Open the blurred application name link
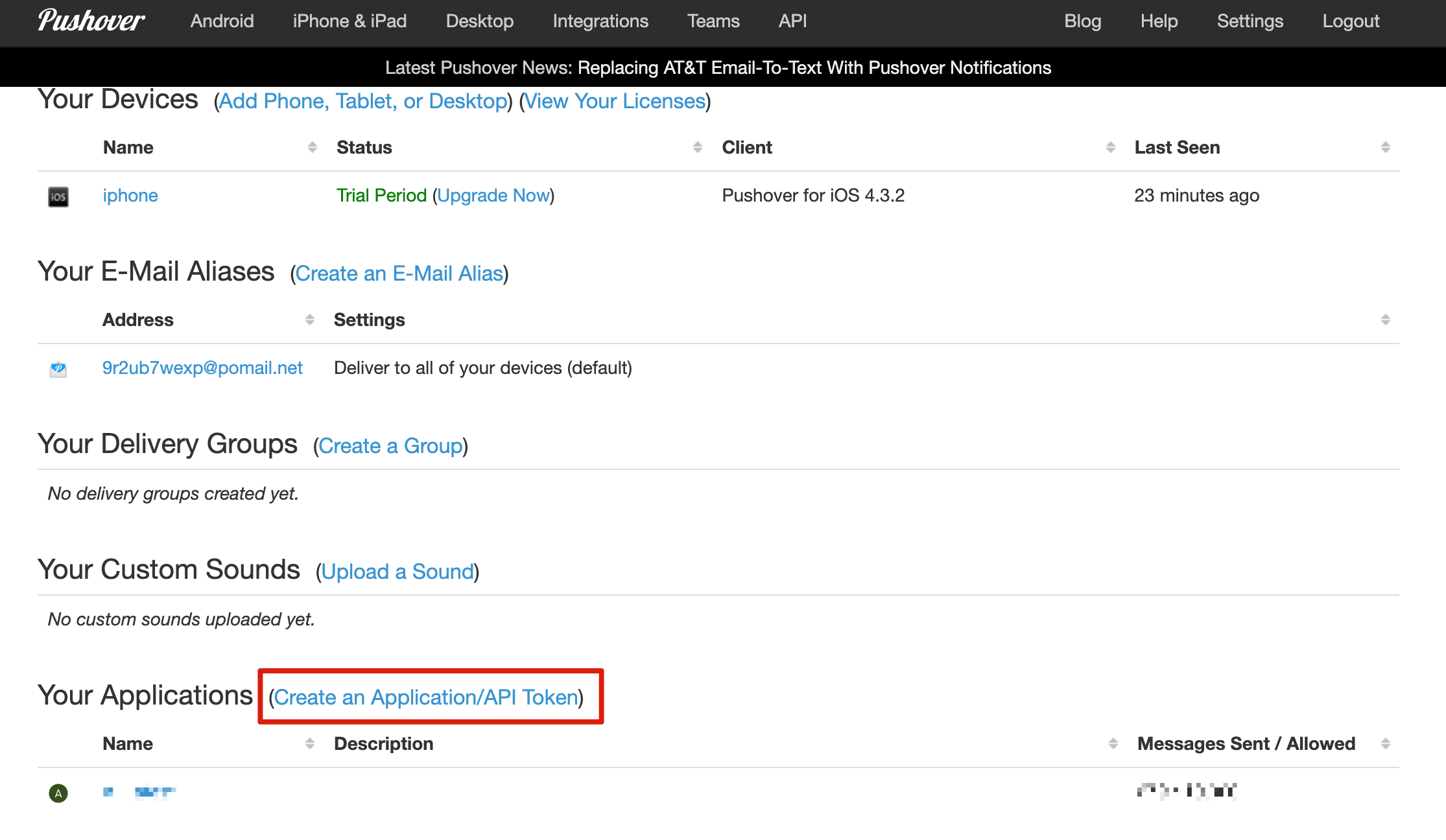This screenshot has width=1446, height=840. pos(139,791)
